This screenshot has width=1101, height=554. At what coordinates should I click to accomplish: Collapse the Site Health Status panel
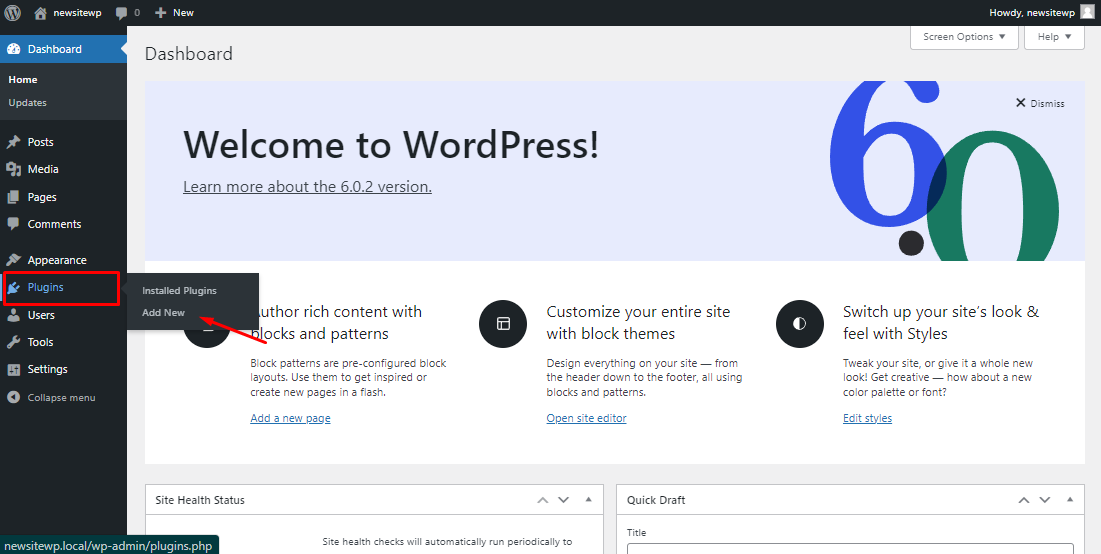(x=588, y=500)
